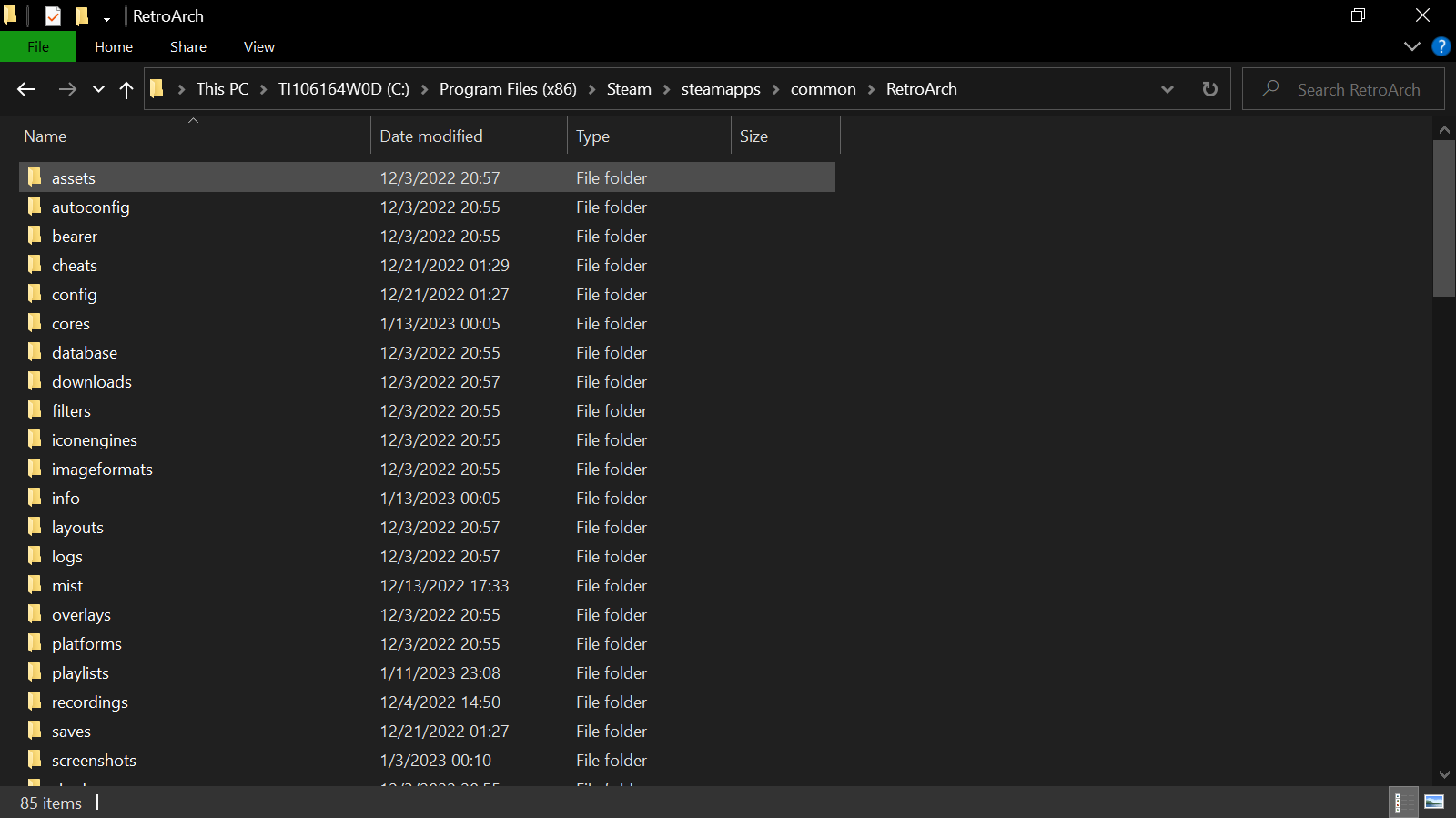The image size is (1456, 818).
Task: Open the File menu tab
Action: pyautogui.click(x=38, y=46)
